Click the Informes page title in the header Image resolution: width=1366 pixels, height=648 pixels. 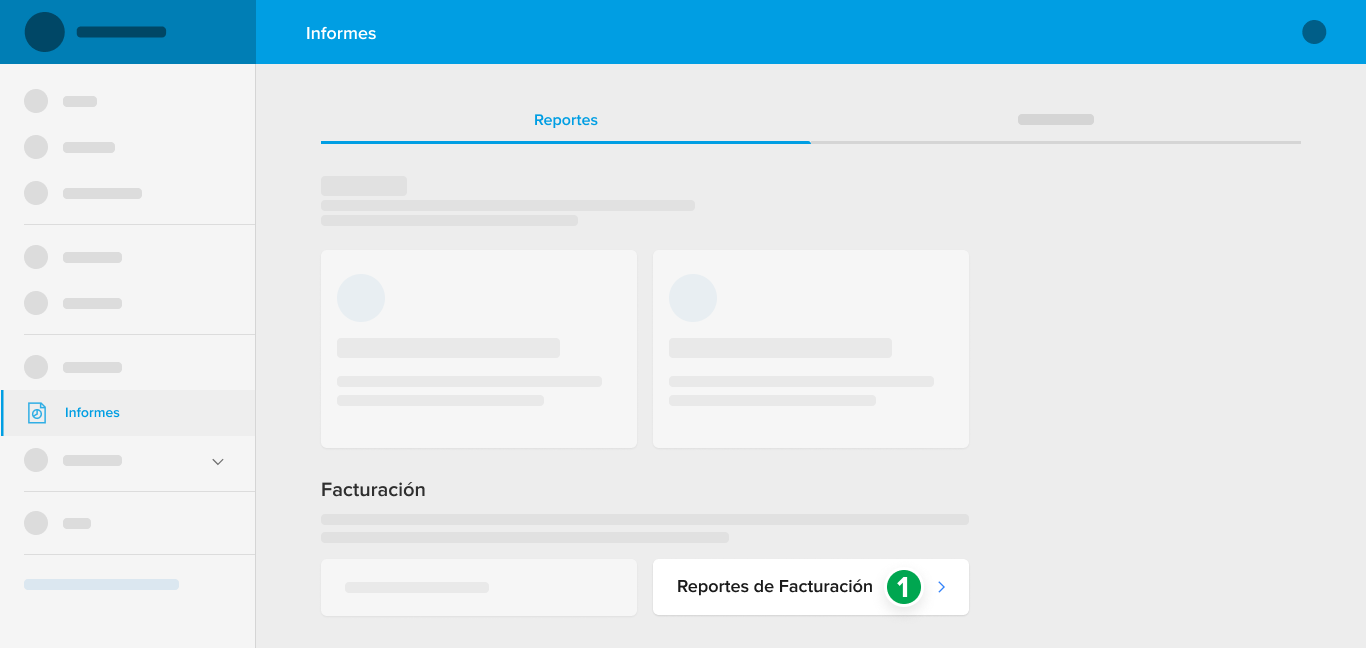click(341, 33)
